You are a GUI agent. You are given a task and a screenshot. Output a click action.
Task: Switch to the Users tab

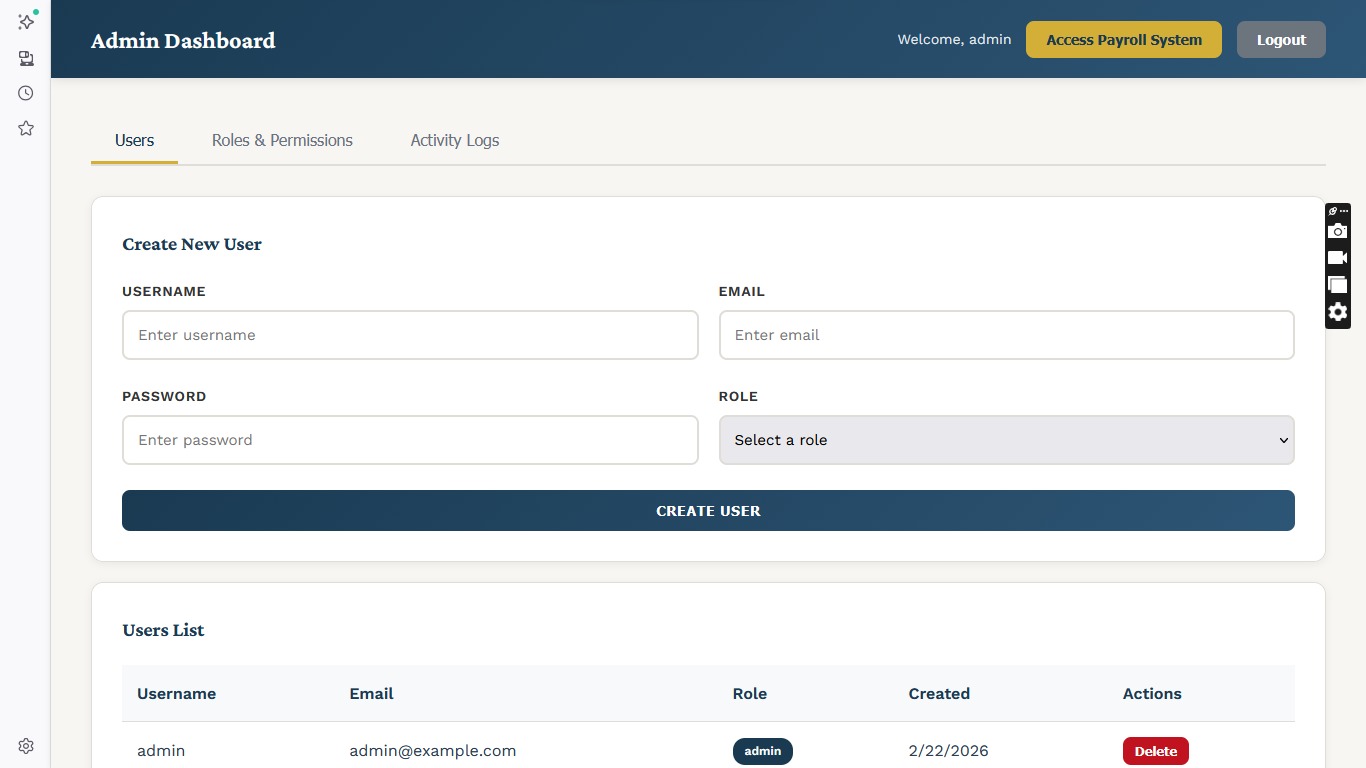134,140
